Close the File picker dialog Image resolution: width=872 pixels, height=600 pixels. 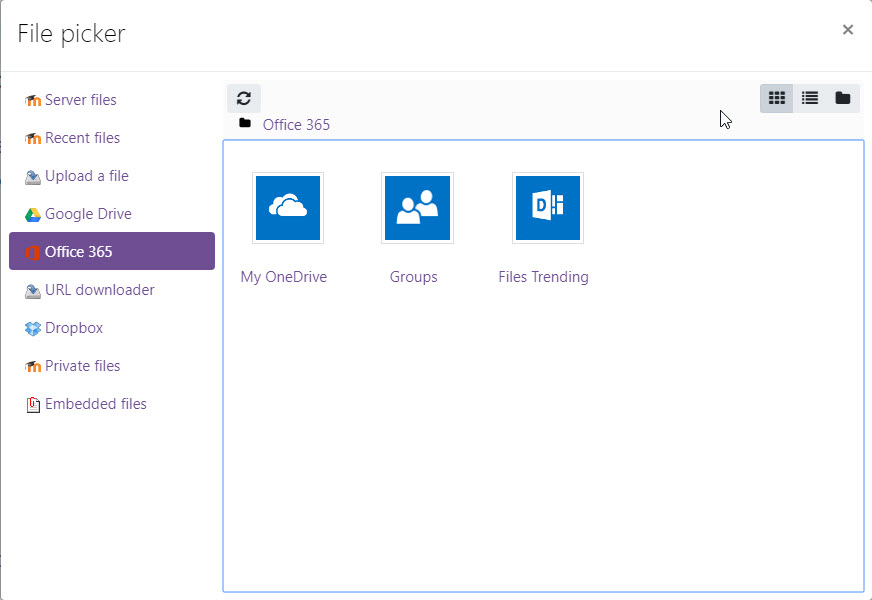(848, 30)
